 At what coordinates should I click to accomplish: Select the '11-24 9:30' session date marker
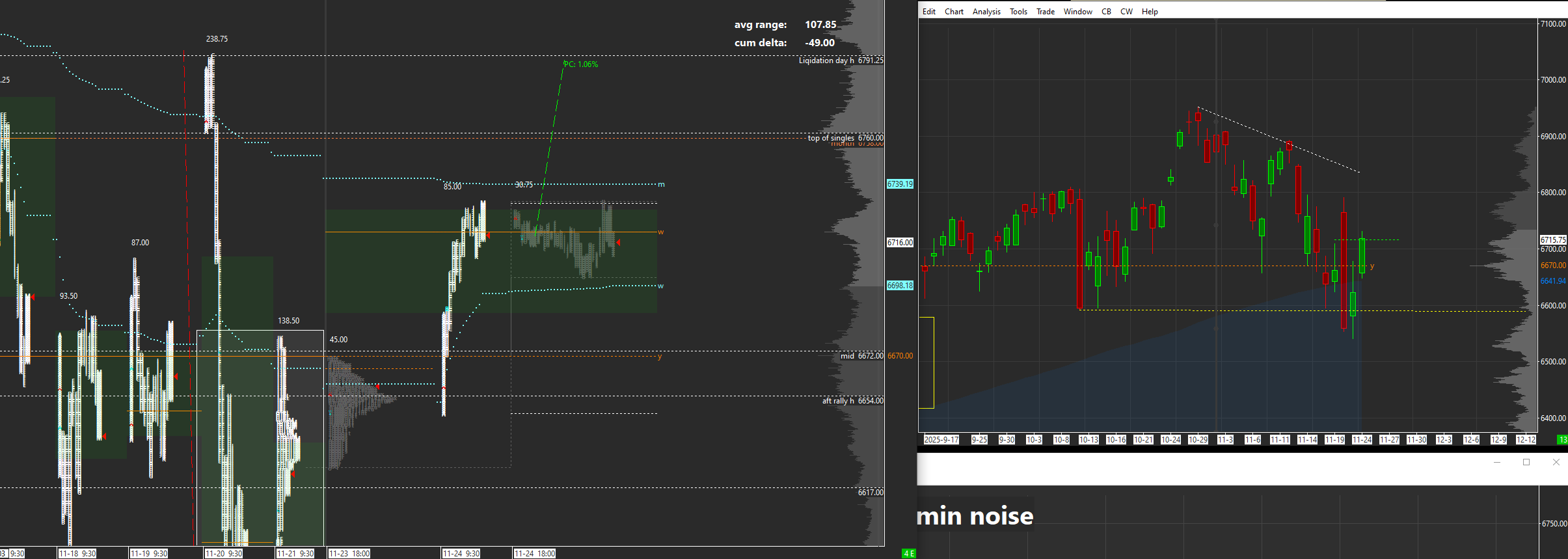pyautogui.click(x=461, y=554)
